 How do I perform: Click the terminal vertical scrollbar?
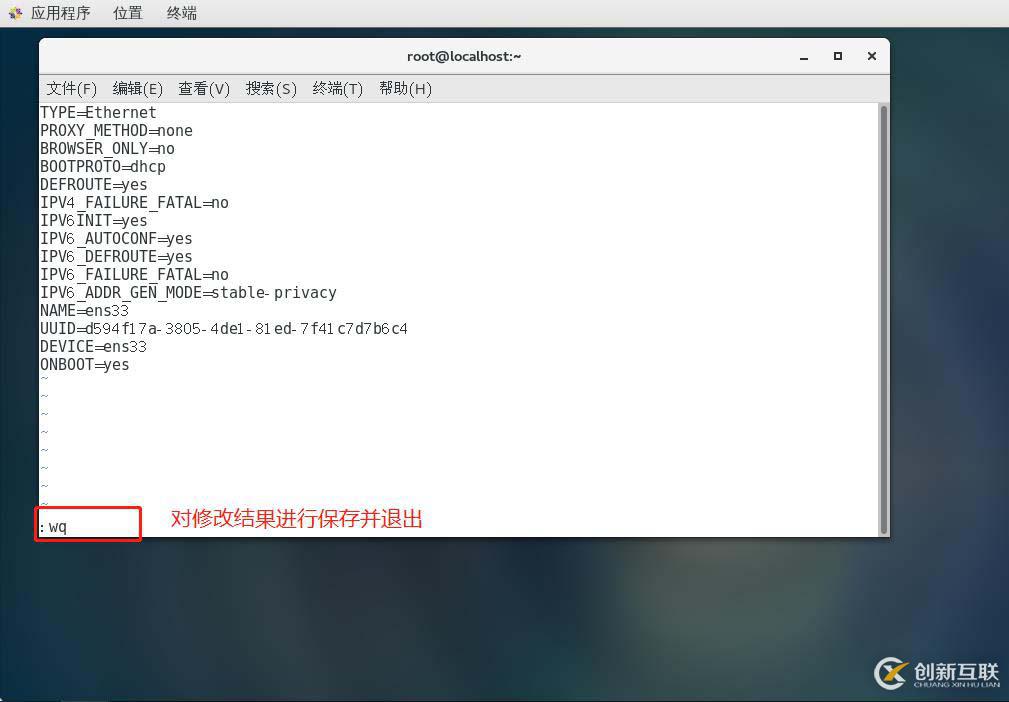pos(884,319)
